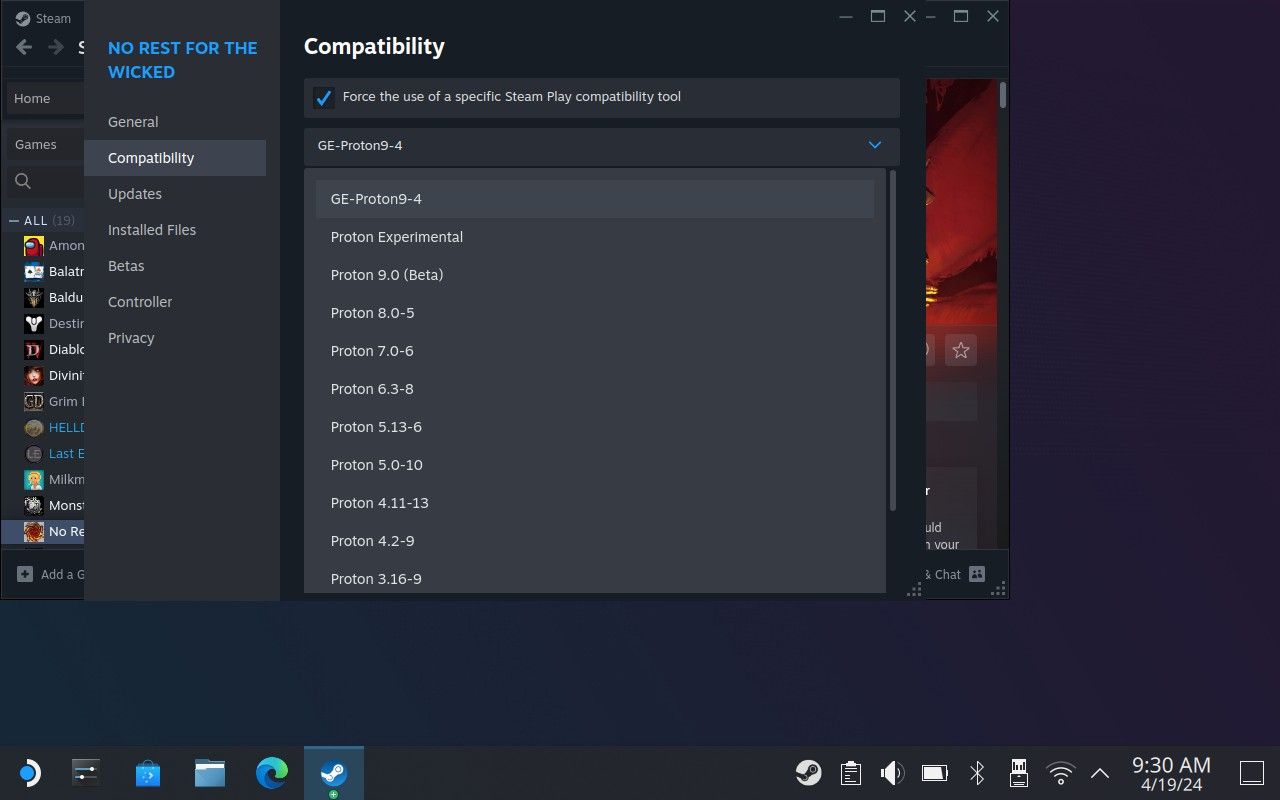Uncheck Force use of Steam Play compatibility tool
The image size is (1280, 800).
point(323,98)
